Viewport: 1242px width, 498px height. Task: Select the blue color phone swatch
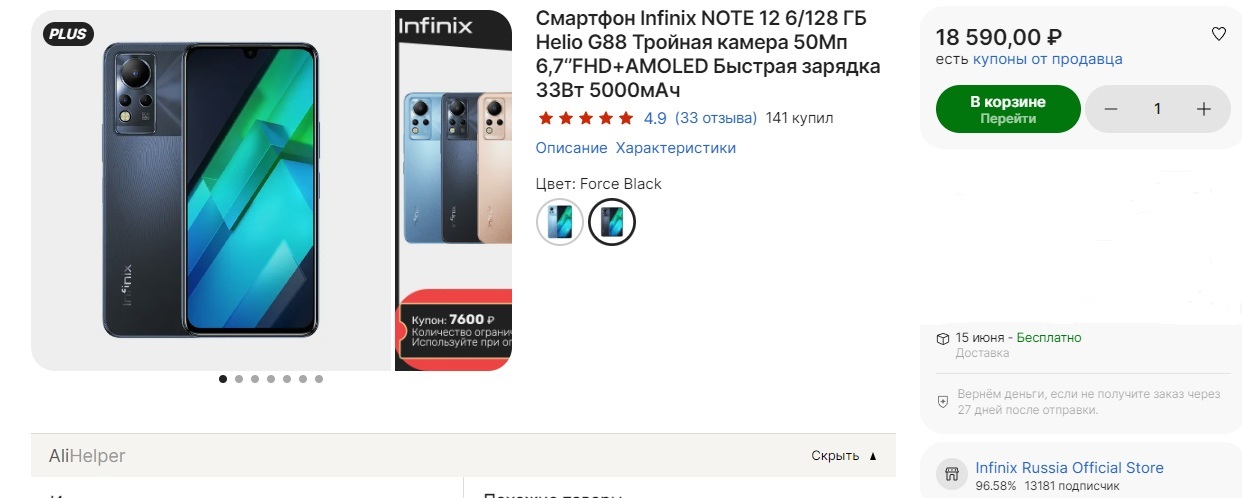pyautogui.click(x=560, y=222)
